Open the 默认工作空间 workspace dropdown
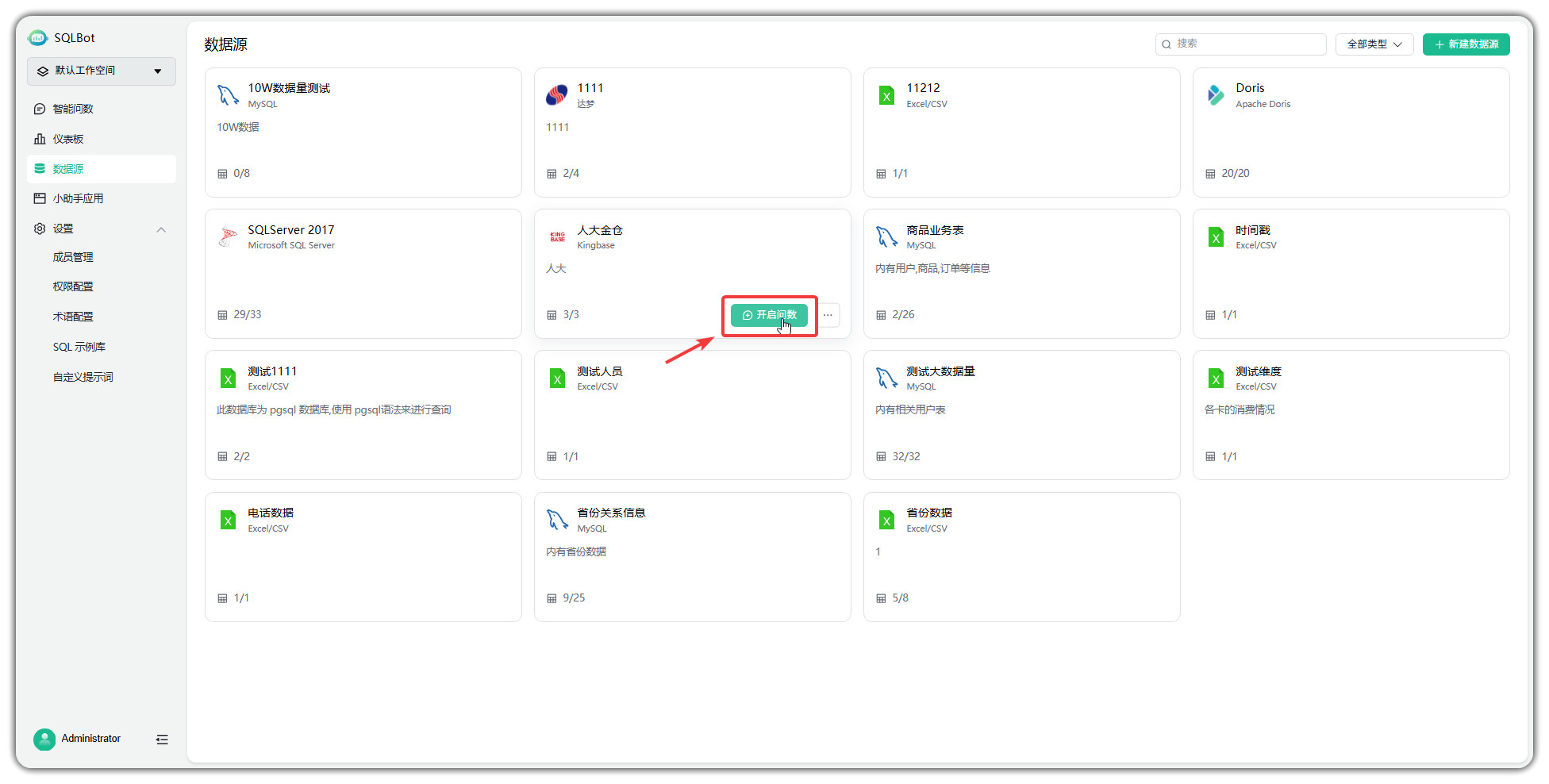This screenshot has width=1549, height=784. 102,71
